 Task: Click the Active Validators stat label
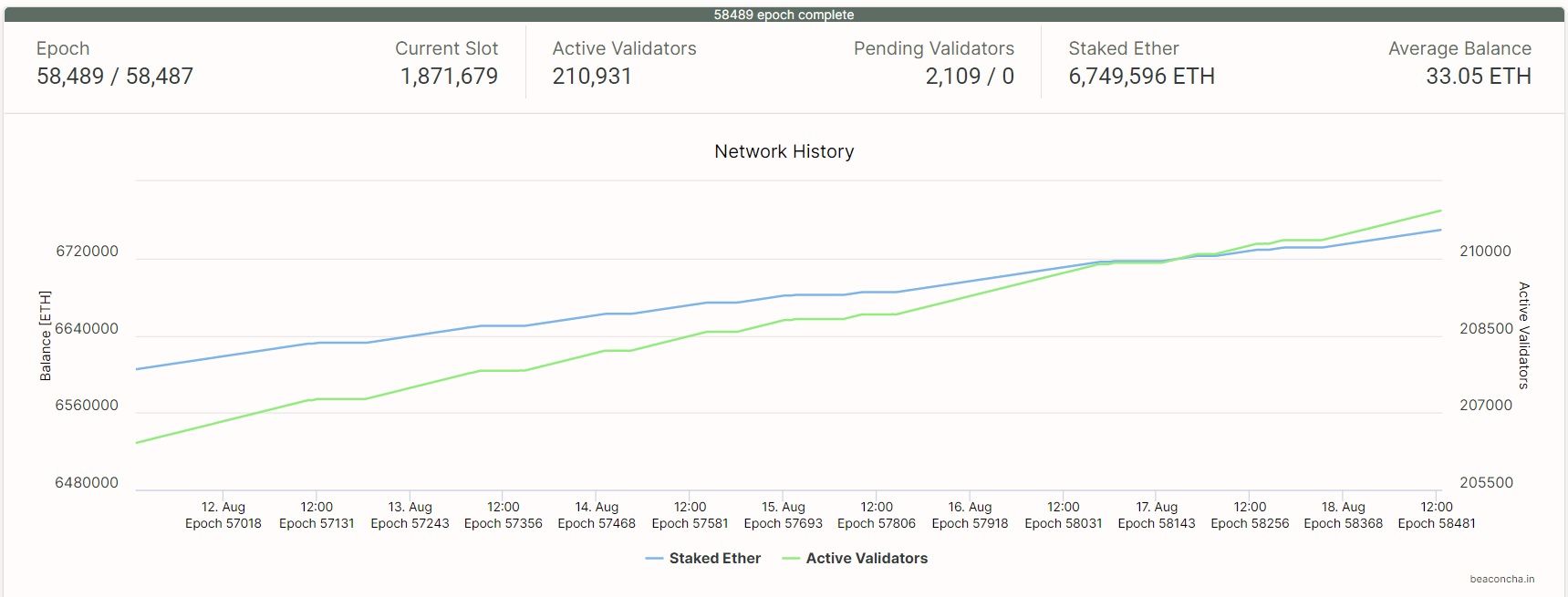click(x=624, y=48)
